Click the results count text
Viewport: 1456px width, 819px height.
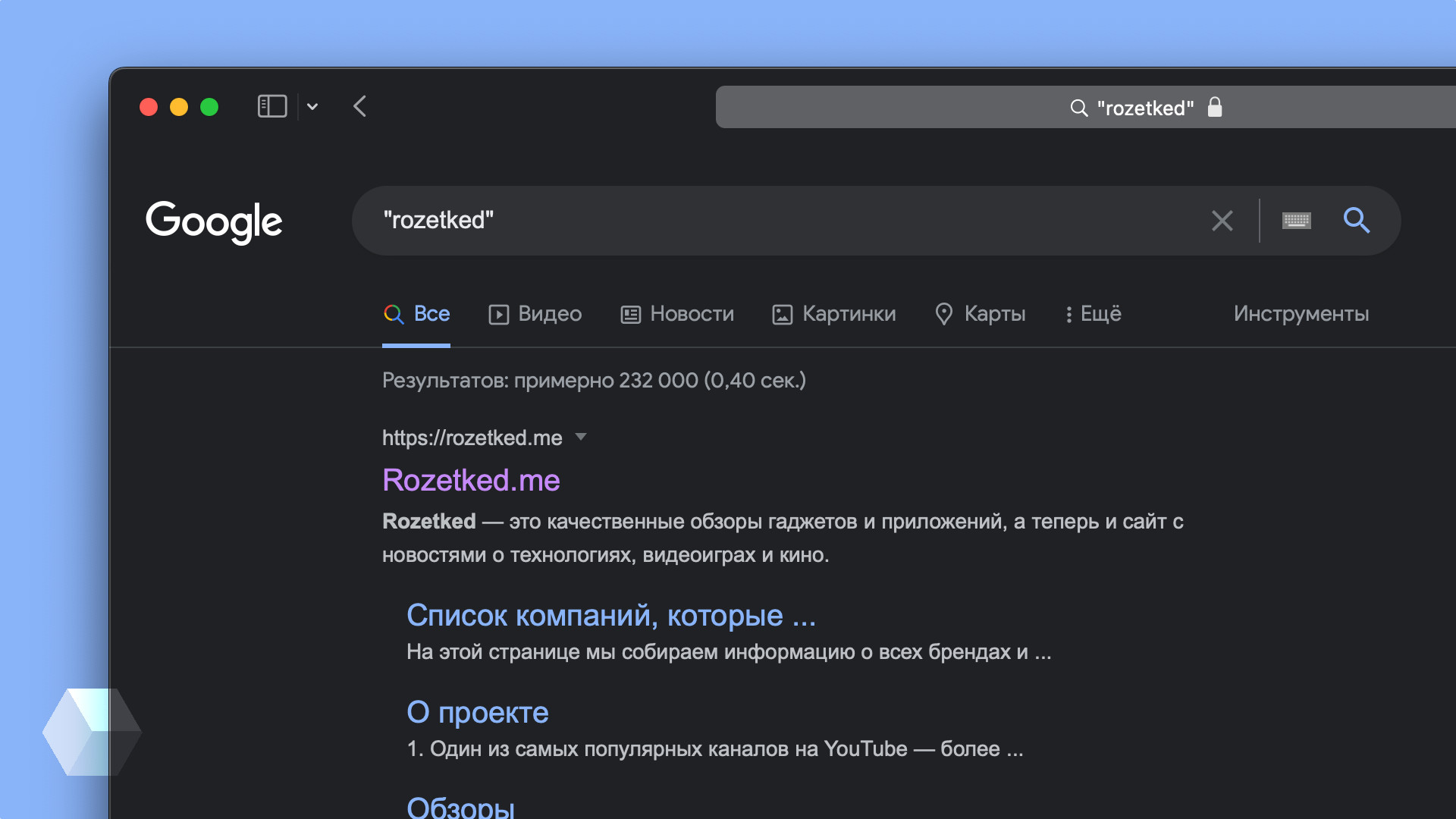tap(594, 380)
